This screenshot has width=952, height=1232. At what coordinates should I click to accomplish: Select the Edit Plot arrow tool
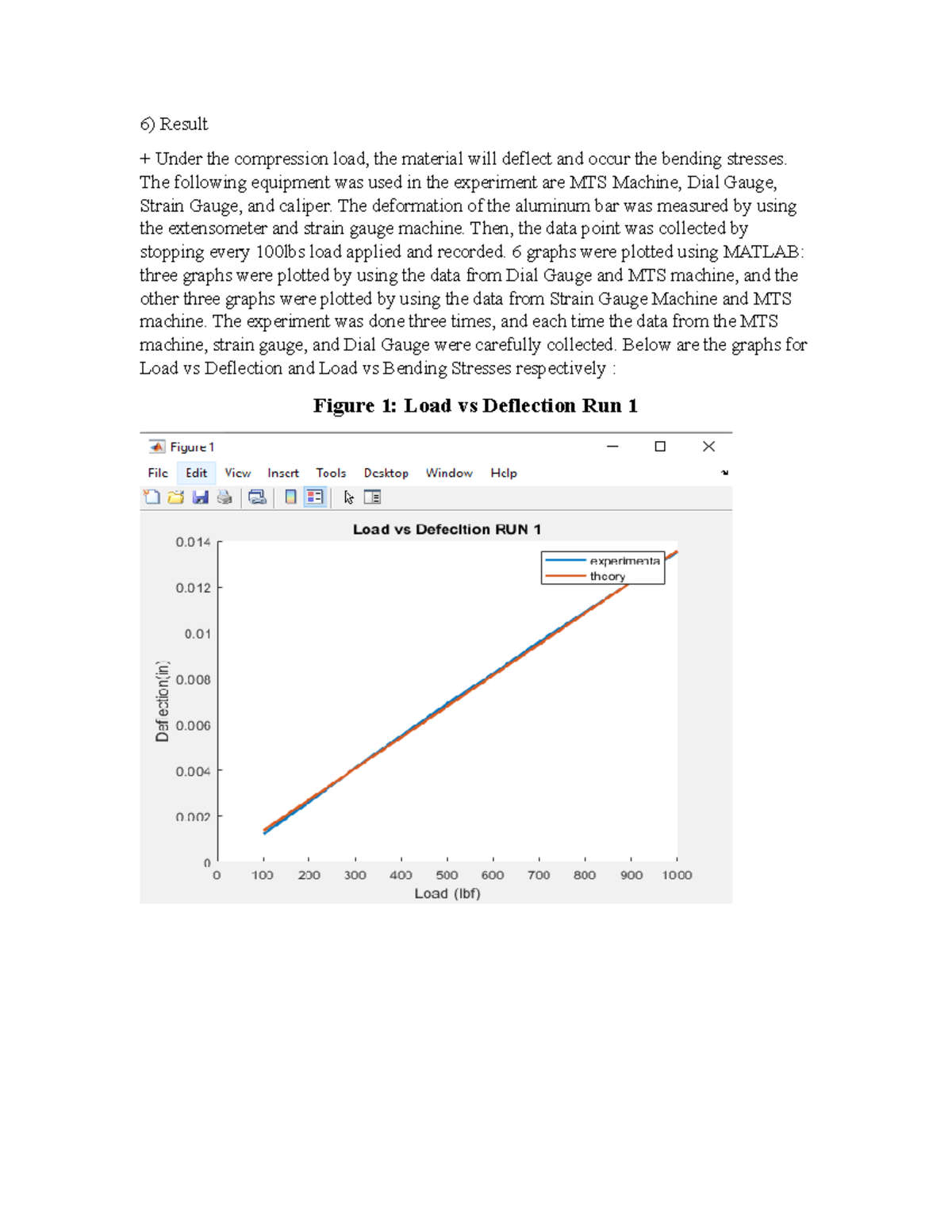(349, 497)
